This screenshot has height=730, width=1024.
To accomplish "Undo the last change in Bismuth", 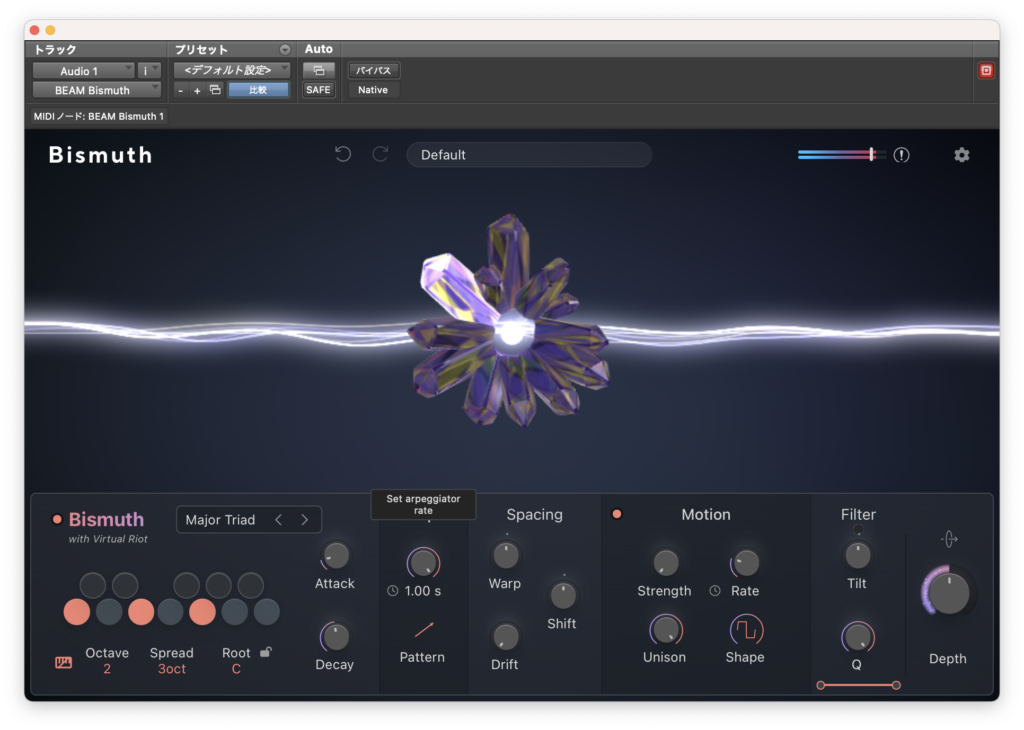I will (343, 154).
